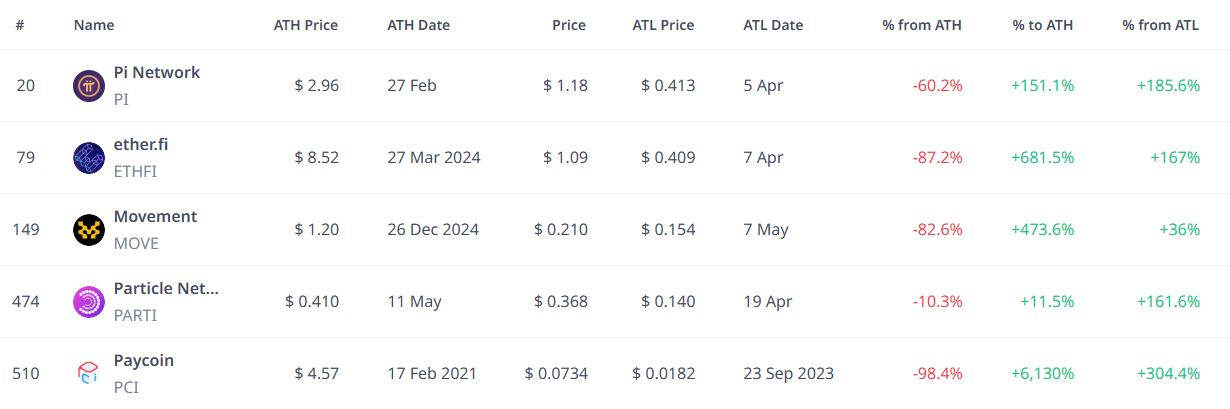
Task: Sort by the # rank header
Action: point(20,25)
